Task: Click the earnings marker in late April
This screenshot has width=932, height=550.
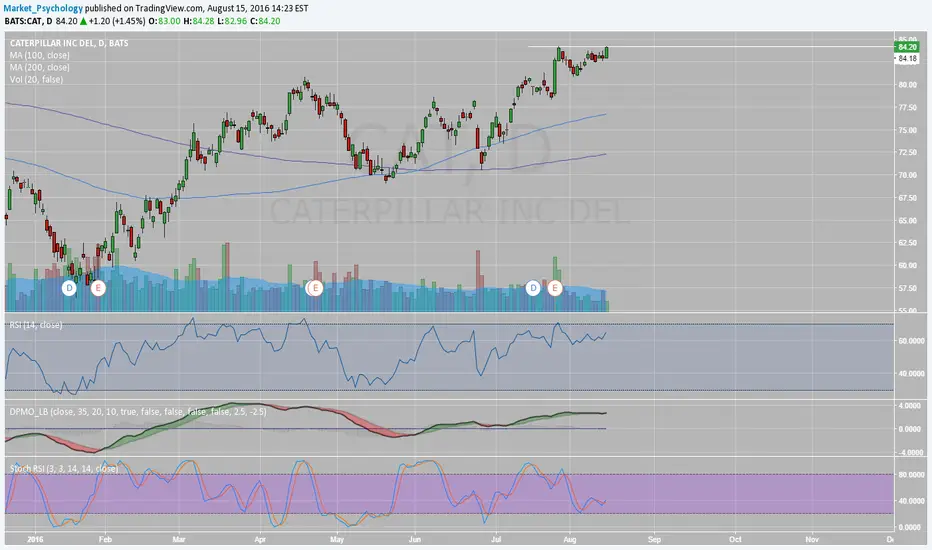Action: tap(315, 288)
